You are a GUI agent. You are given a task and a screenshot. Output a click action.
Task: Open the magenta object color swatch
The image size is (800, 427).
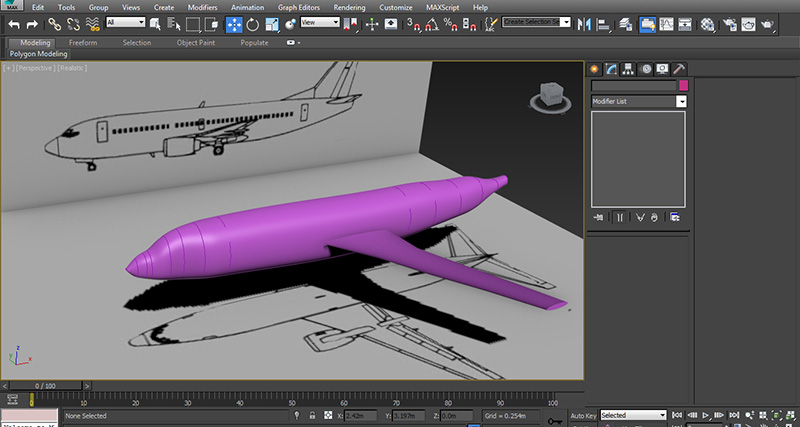[x=684, y=86]
